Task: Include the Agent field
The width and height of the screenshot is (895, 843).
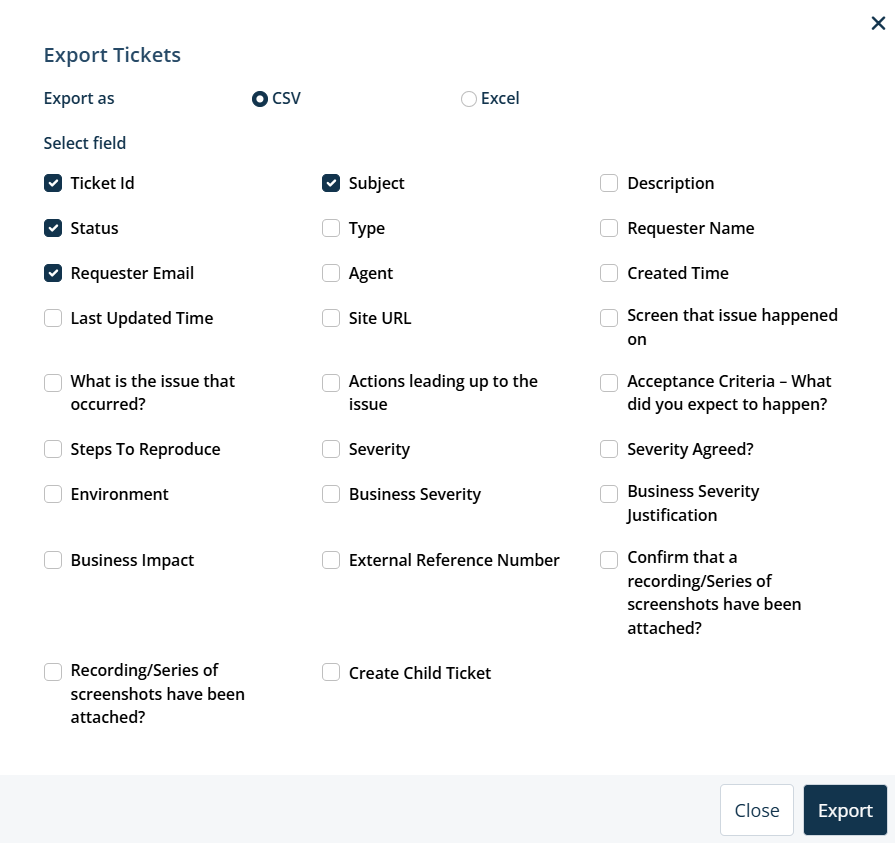Action: (x=331, y=273)
